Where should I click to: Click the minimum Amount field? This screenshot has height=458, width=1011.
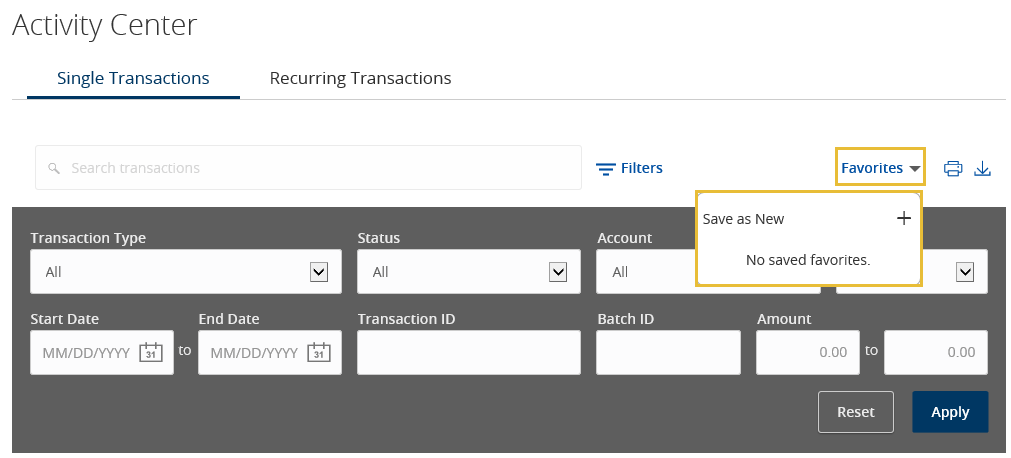coord(807,352)
